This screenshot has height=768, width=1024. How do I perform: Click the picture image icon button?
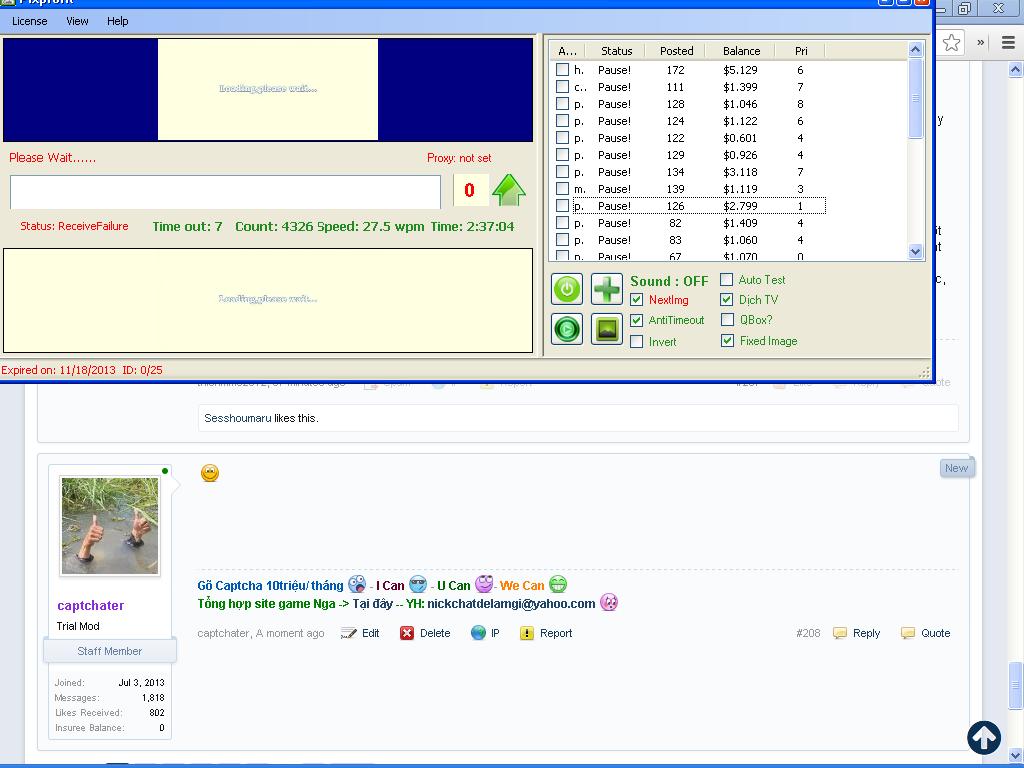(x=607, y=329)
